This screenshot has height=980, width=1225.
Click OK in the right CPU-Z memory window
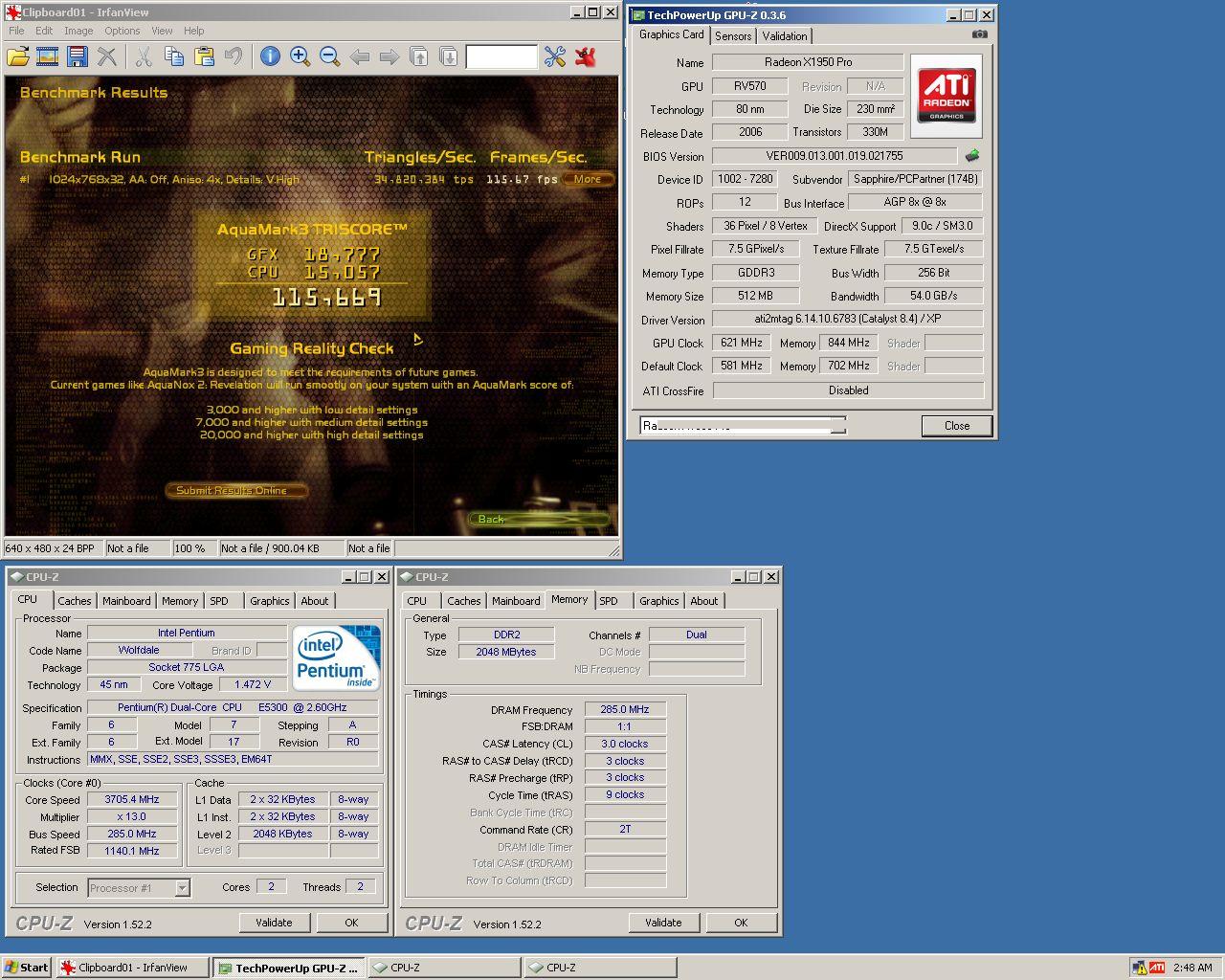tap(741, 923)
